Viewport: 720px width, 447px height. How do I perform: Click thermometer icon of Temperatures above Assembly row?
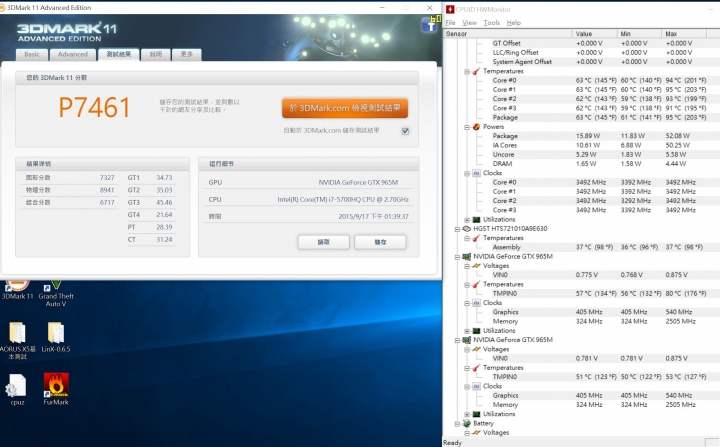point(476,238)
